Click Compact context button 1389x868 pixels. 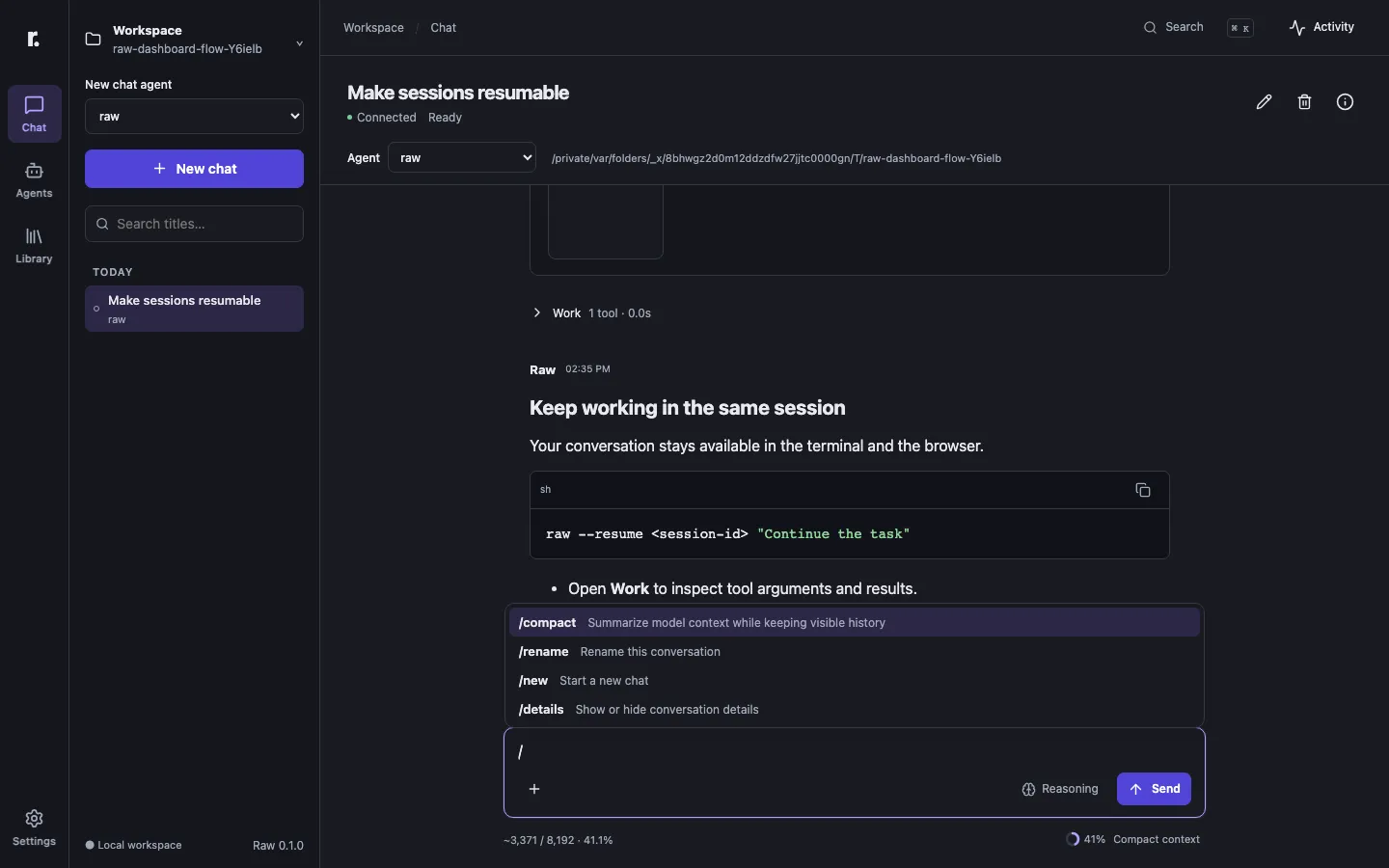pyautogui.click(x=1157, y=839)
